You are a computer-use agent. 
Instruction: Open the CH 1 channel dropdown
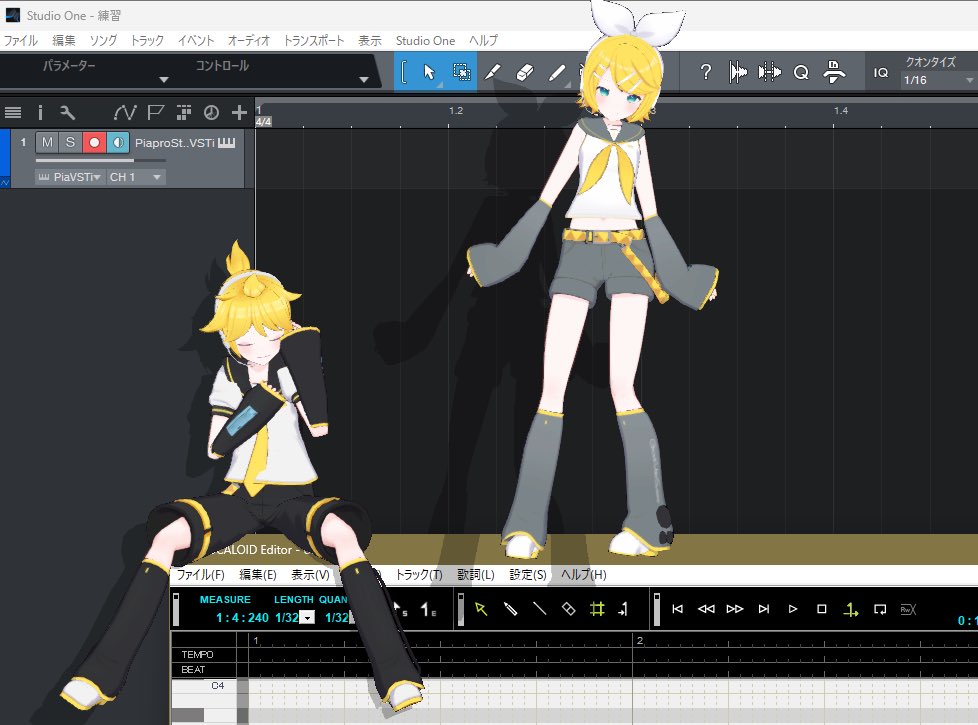(135, 177)
